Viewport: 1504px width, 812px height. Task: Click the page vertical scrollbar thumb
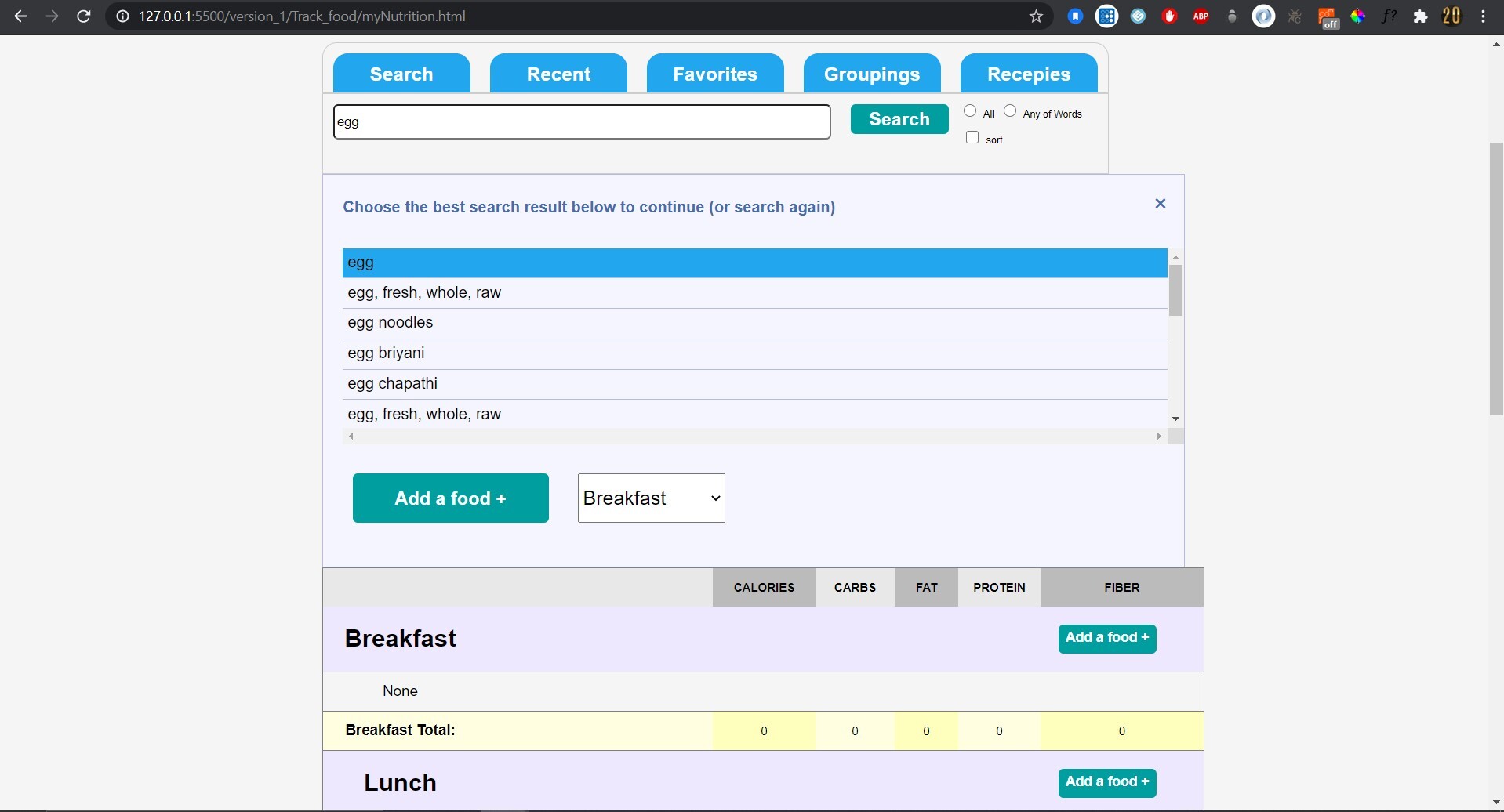click(1496, 279)
